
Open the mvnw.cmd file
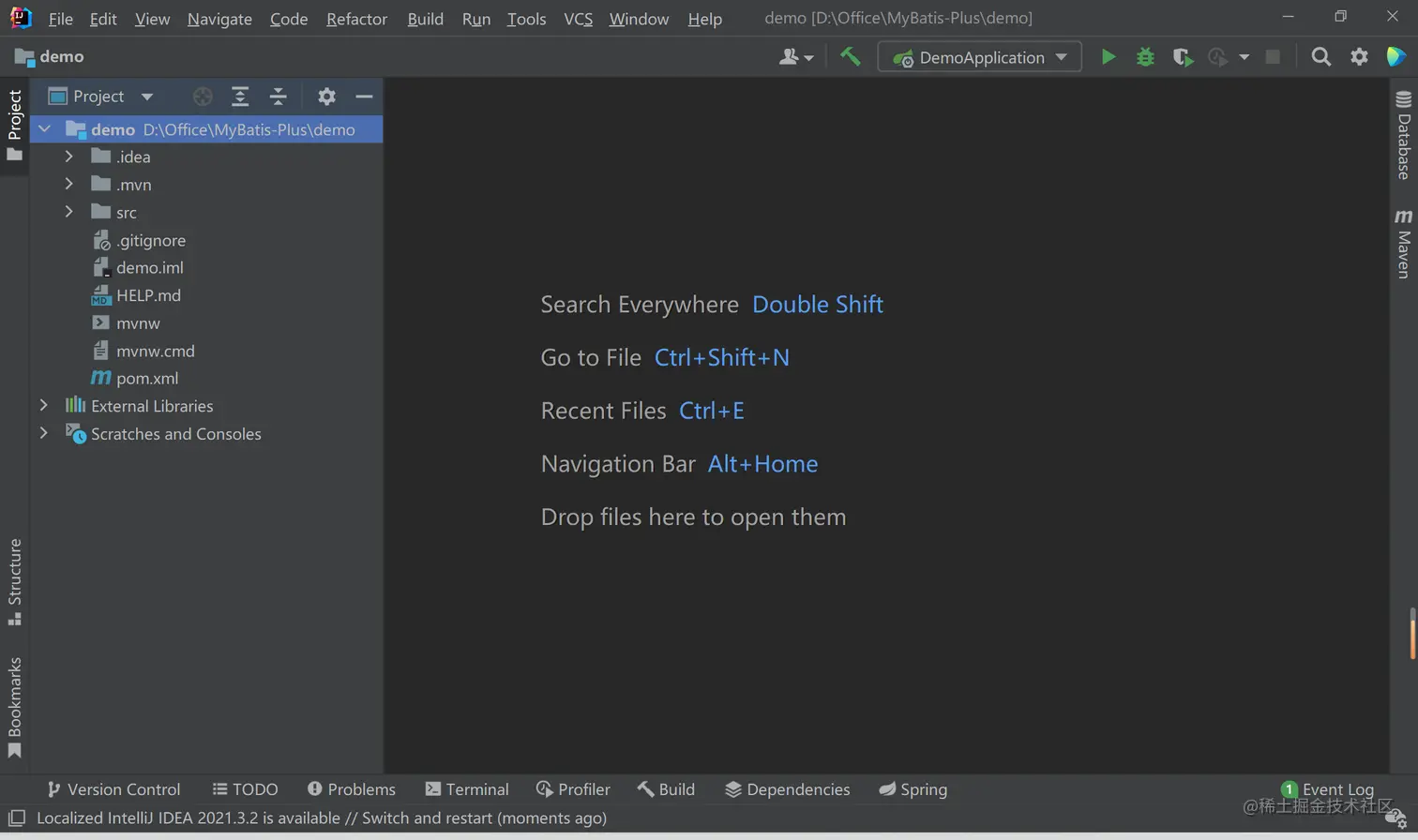[143, 351]
